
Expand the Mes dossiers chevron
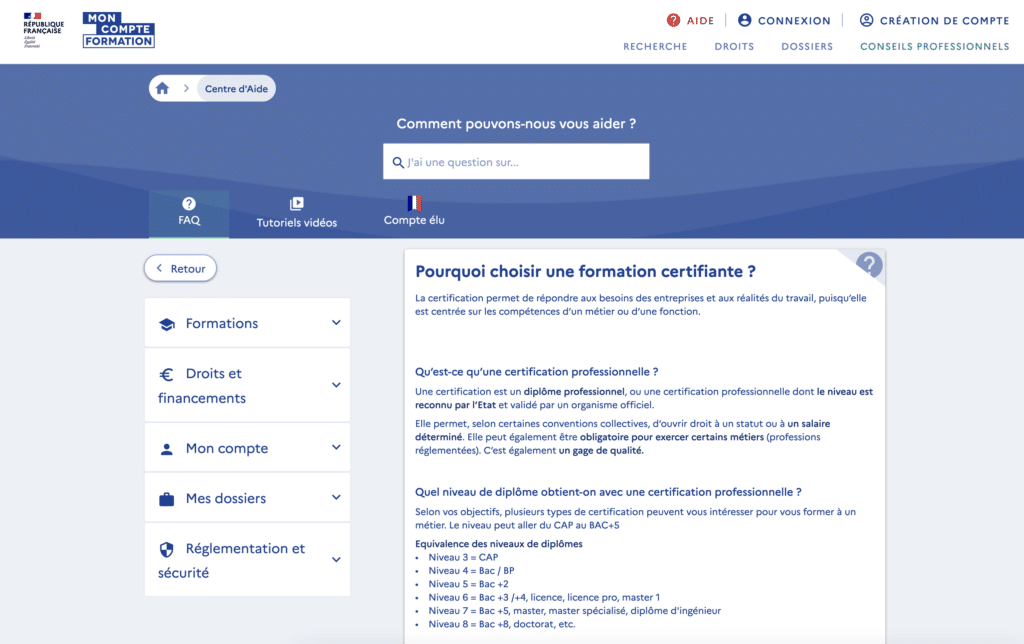tap(336, 498)
